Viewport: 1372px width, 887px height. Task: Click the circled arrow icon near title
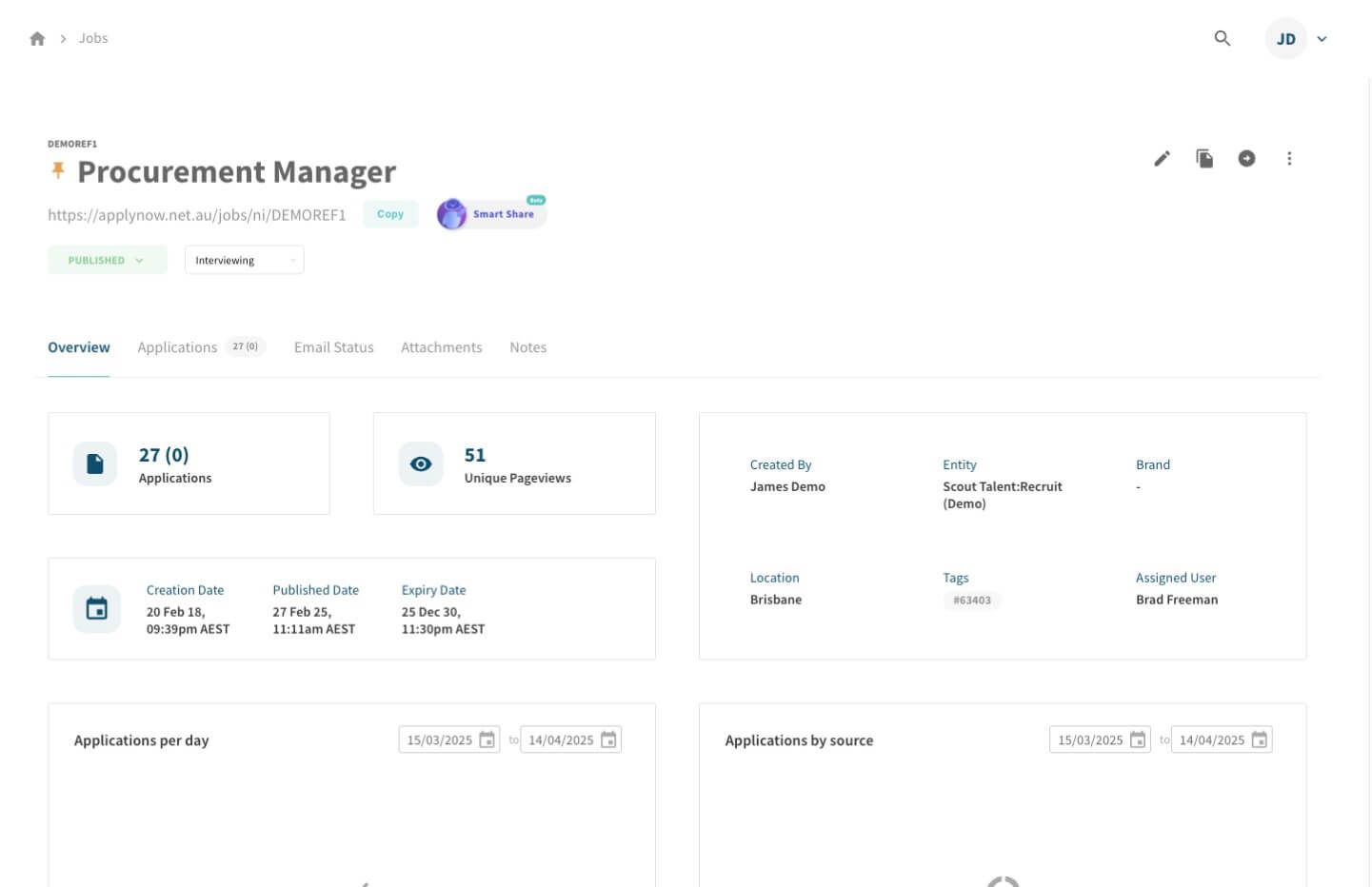[1246, 159]
